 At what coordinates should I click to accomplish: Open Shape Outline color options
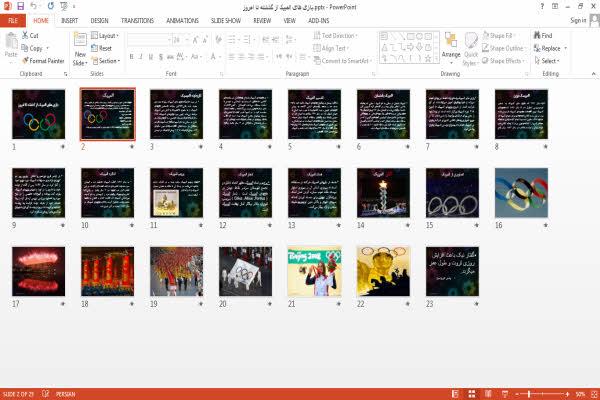point(504,48)
